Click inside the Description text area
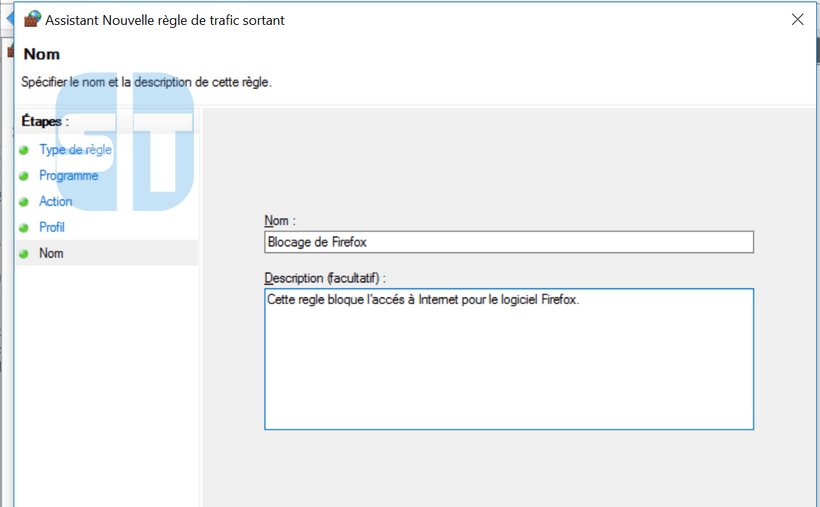820x507 pixels. pos(508,360)
